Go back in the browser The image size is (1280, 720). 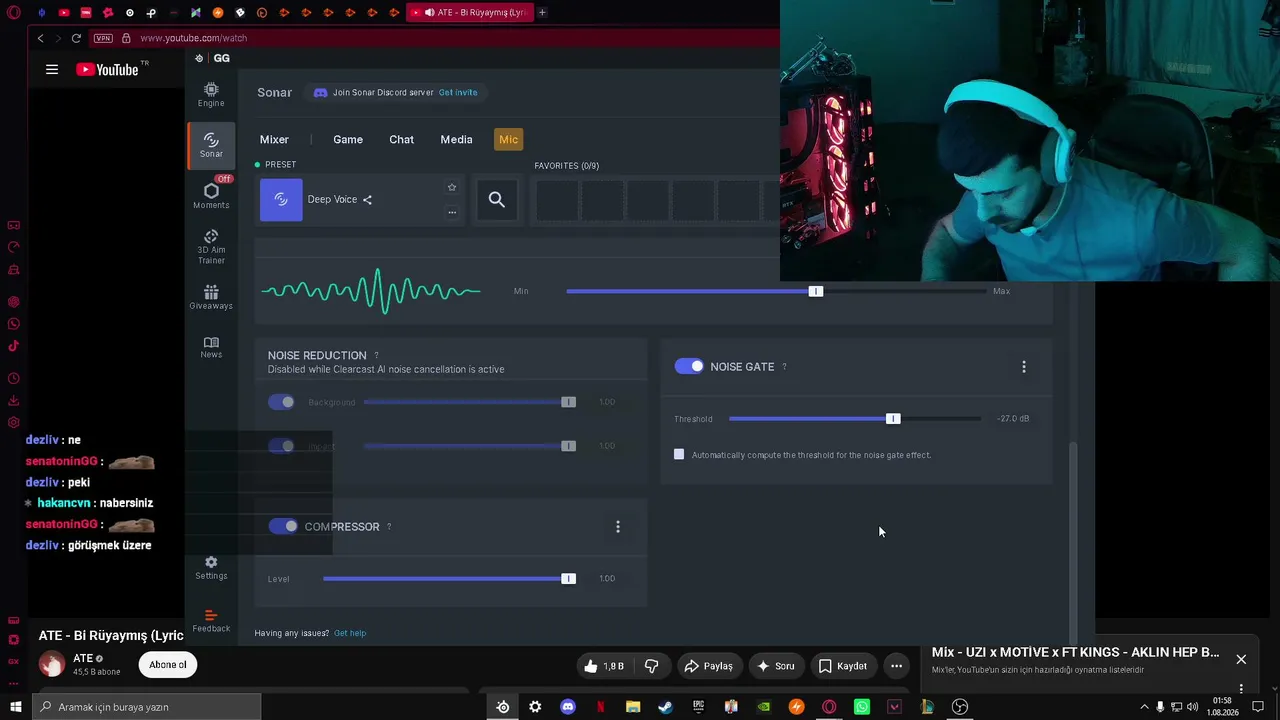[40, 38]
